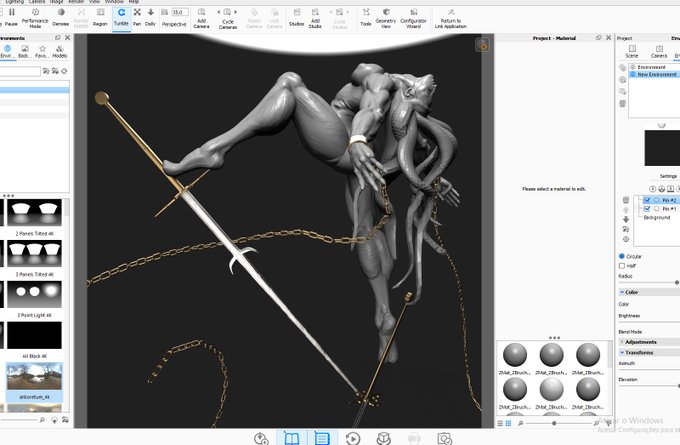Click the Radius slider handle
Screen dimensions: 680x445
click(x=677, y=282)
